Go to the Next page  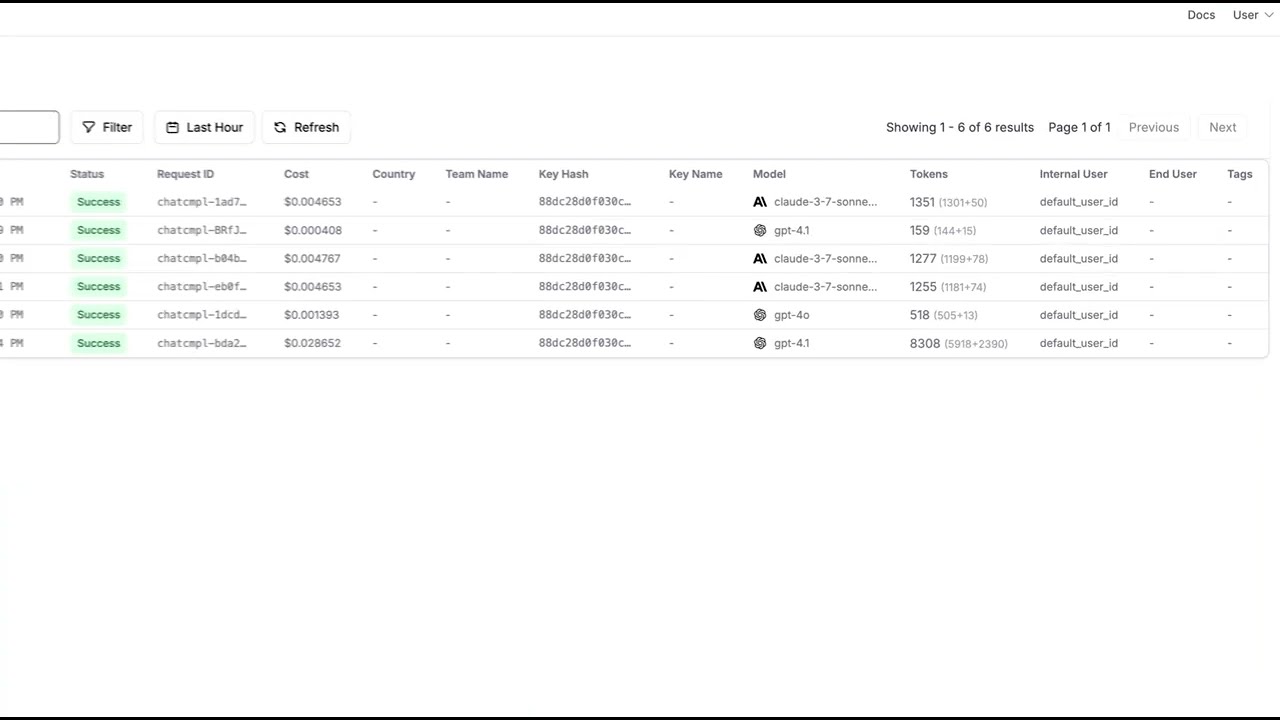[1222, 127]
